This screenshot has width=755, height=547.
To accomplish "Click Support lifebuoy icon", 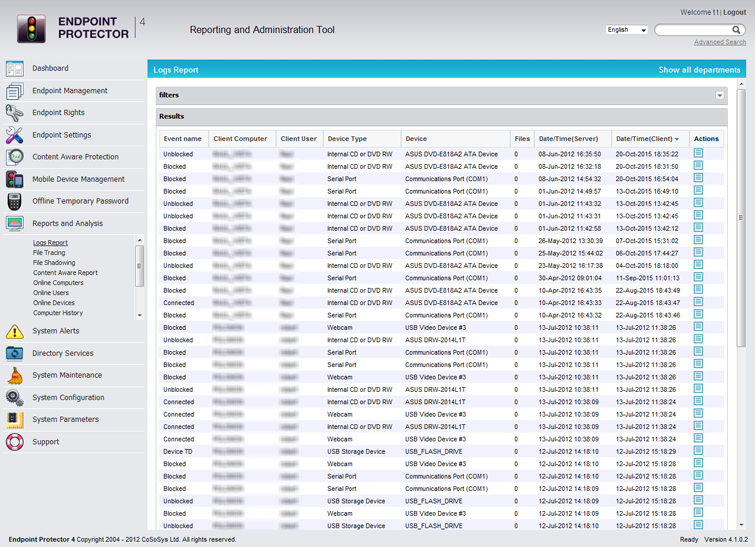I will pyautogui.click(x=14, y=442).
